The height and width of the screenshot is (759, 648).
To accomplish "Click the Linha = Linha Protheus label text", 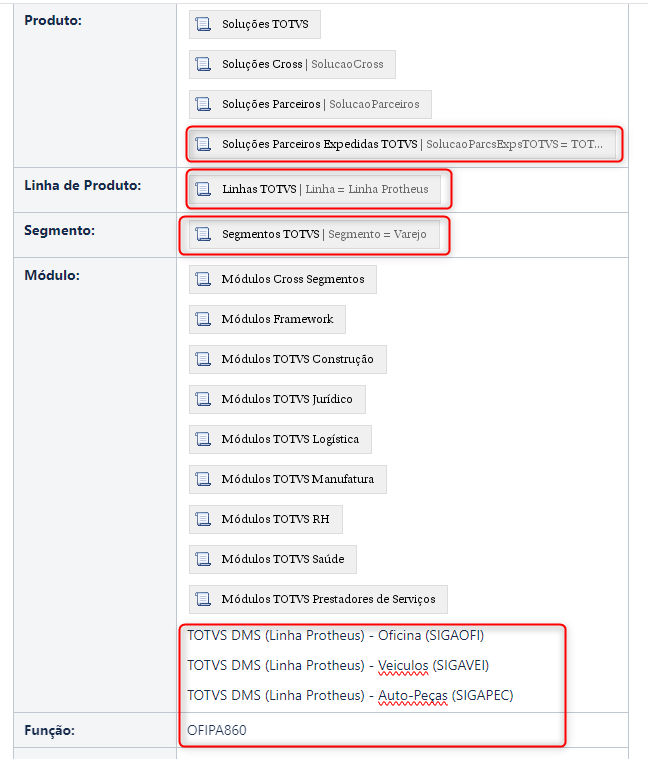I will pos(366,189).
